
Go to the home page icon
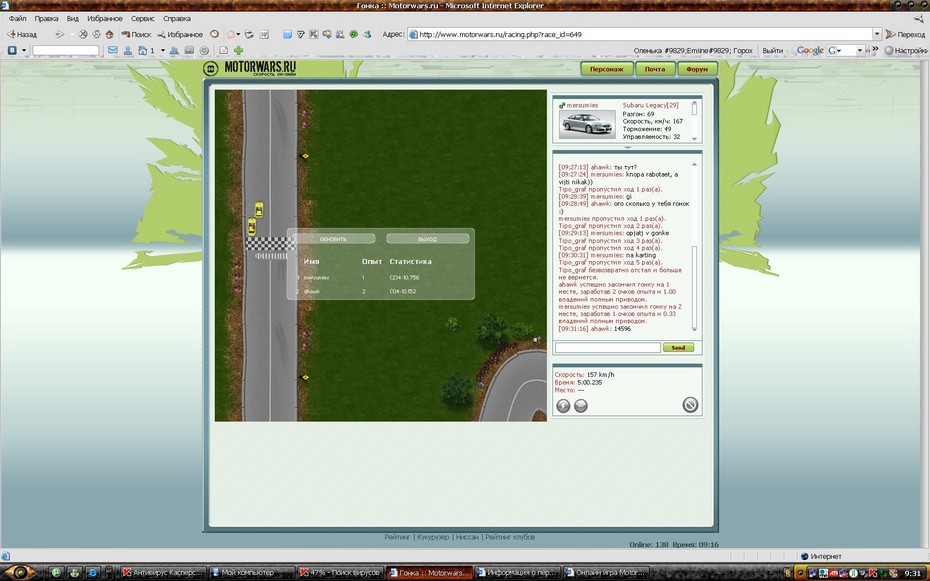tap(109, 34)
